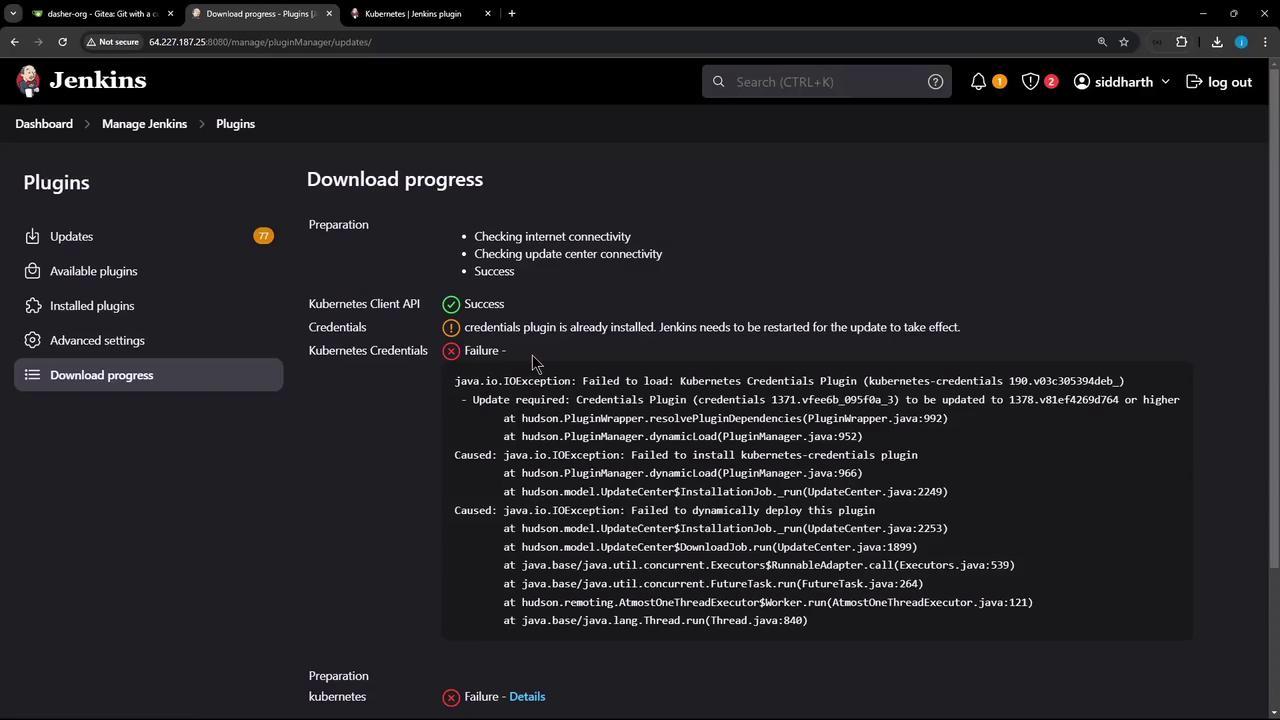Expand the siddharth user dropdown
1280x720 pixels.
pos(1165,82)
